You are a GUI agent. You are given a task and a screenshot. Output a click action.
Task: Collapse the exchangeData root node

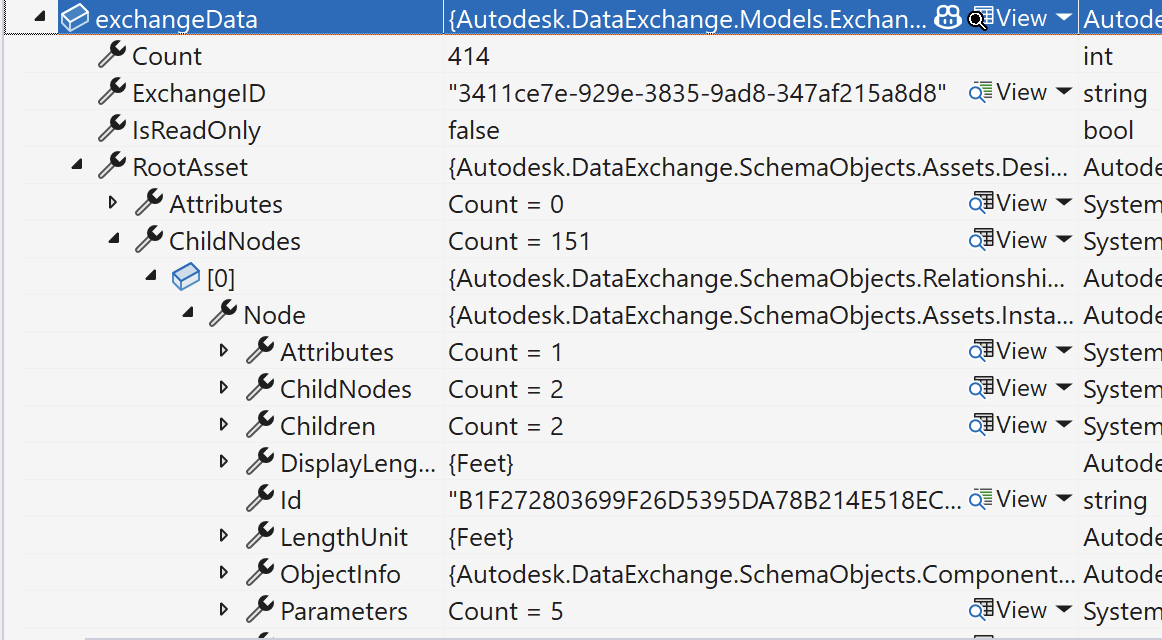coord(40,16)
